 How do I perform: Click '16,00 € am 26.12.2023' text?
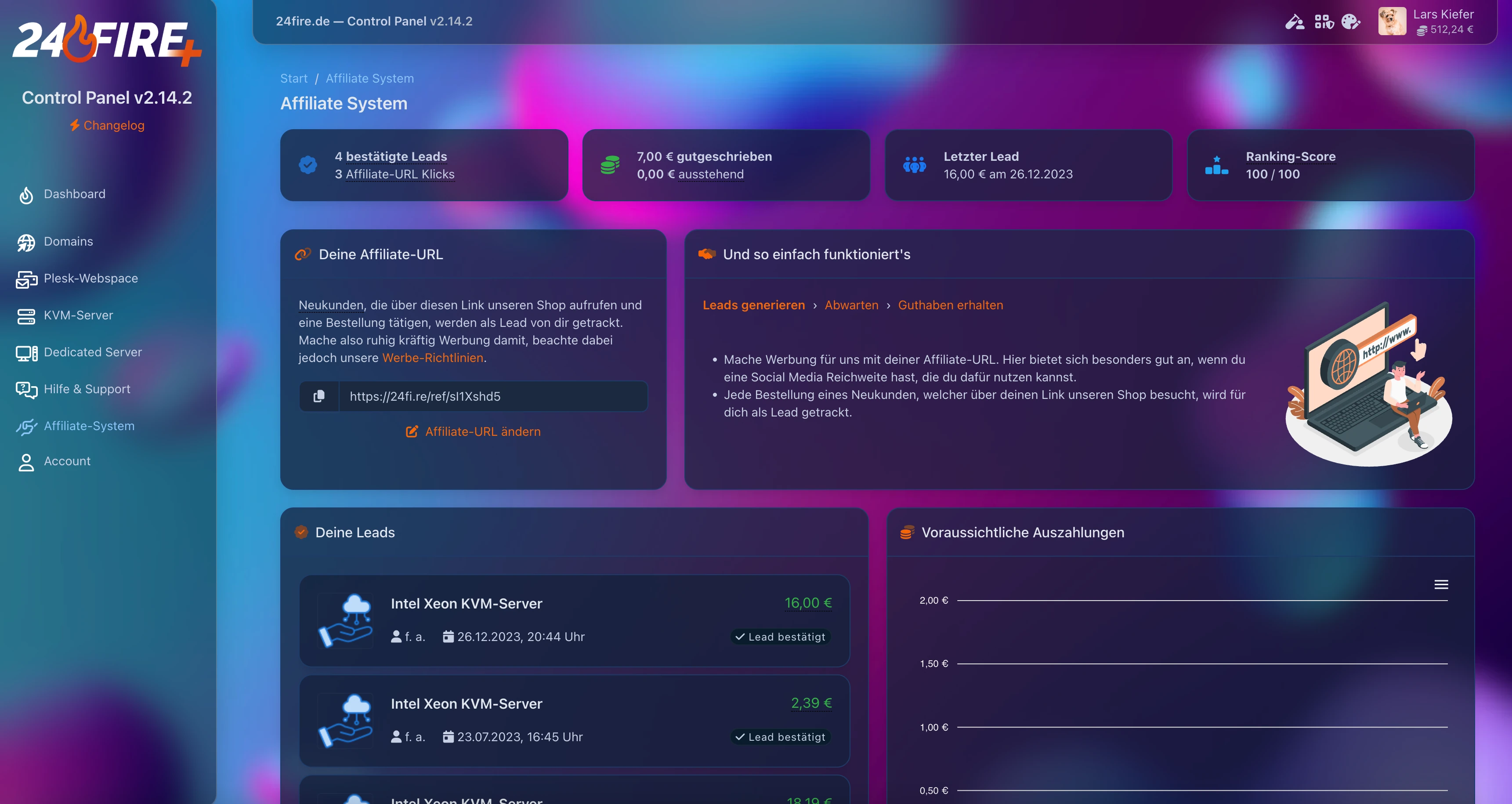[1008, 174]
